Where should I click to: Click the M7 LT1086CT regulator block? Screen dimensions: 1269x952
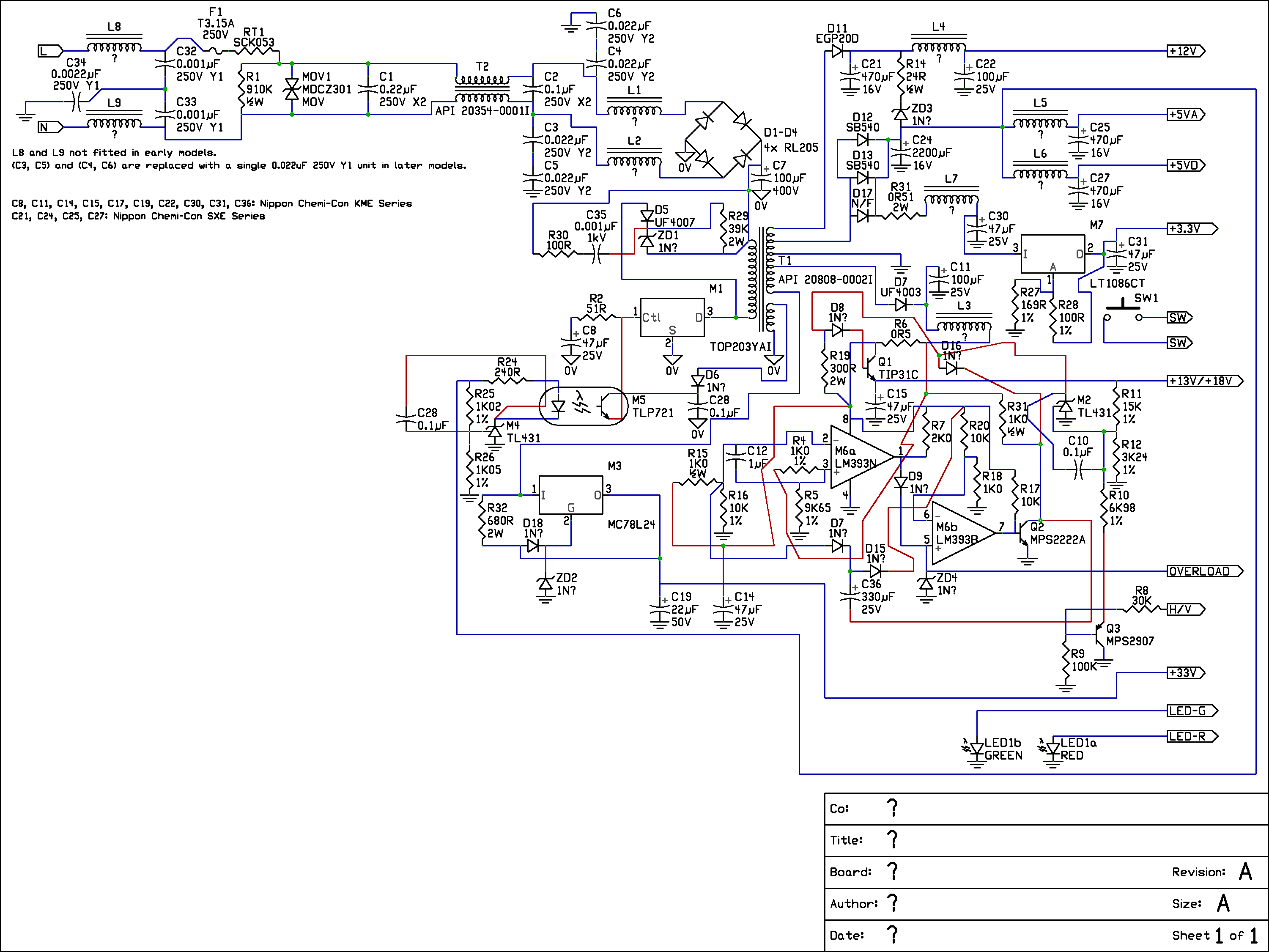pos(1053,254)
